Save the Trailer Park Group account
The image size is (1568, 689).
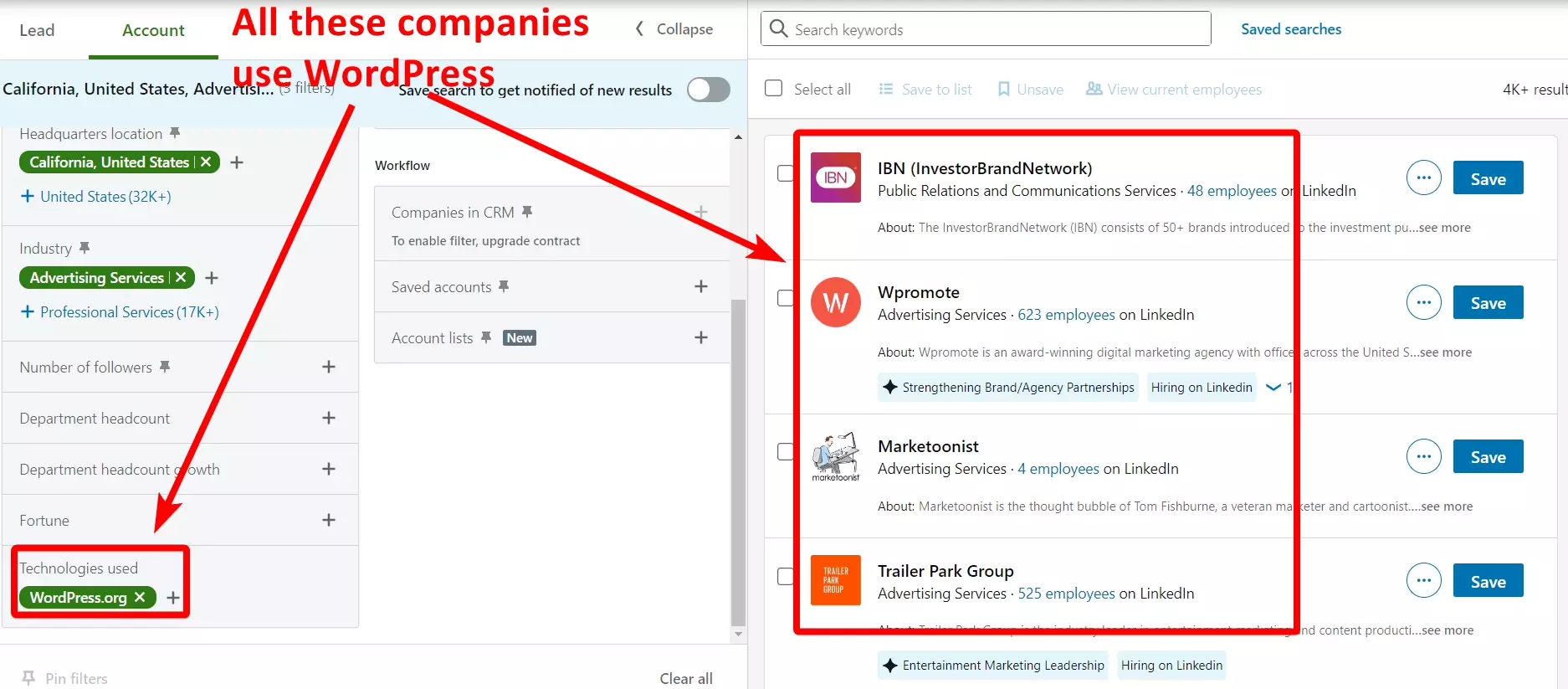point(1488,581)
